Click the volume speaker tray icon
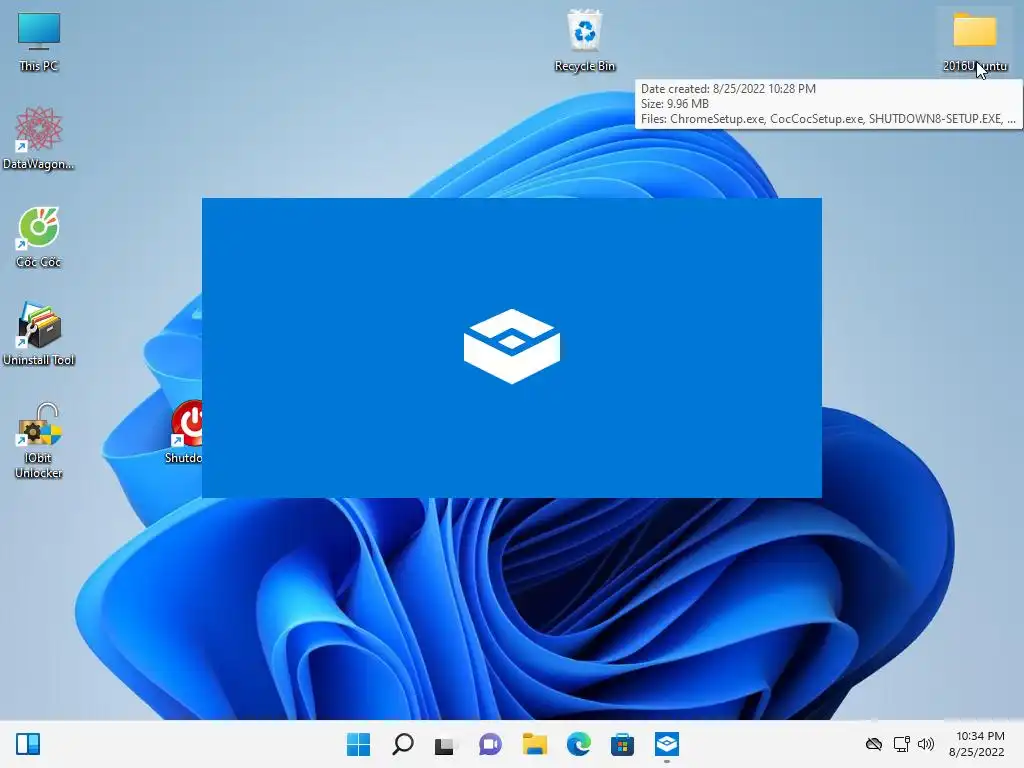 [x=926, y=744]
